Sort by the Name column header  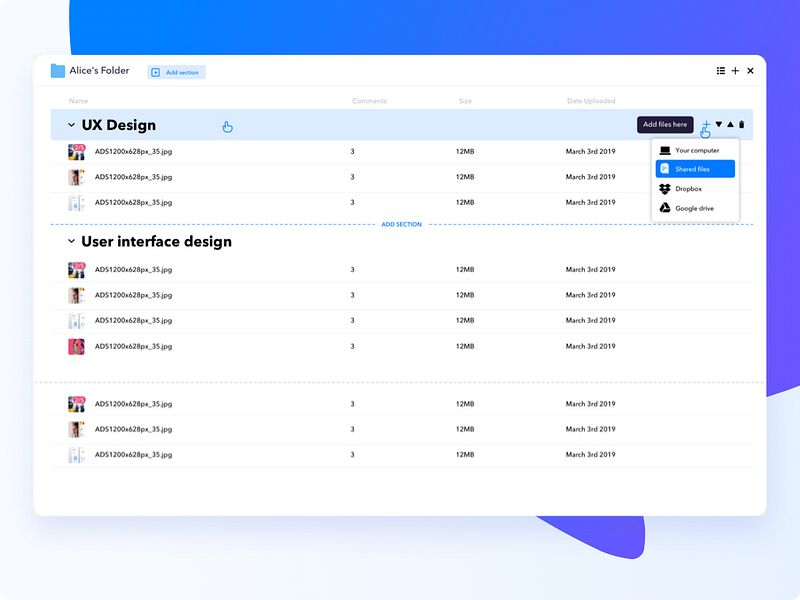79,101
